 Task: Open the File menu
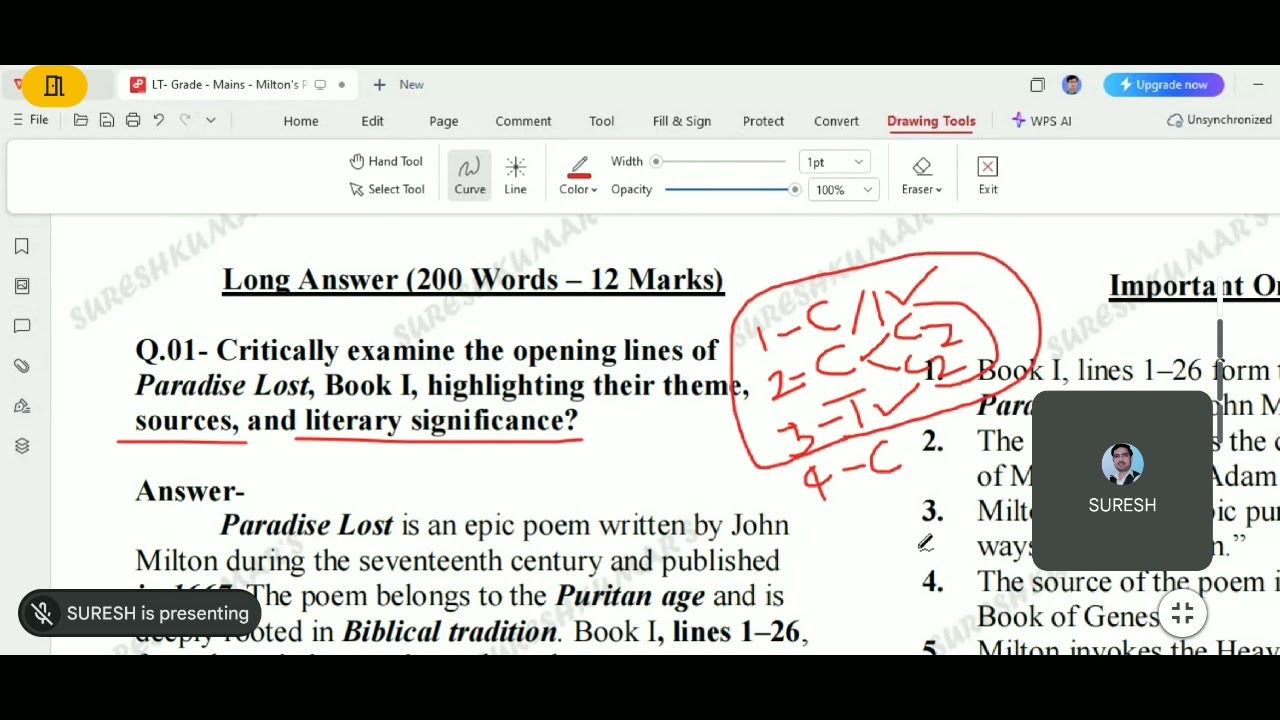31,120
